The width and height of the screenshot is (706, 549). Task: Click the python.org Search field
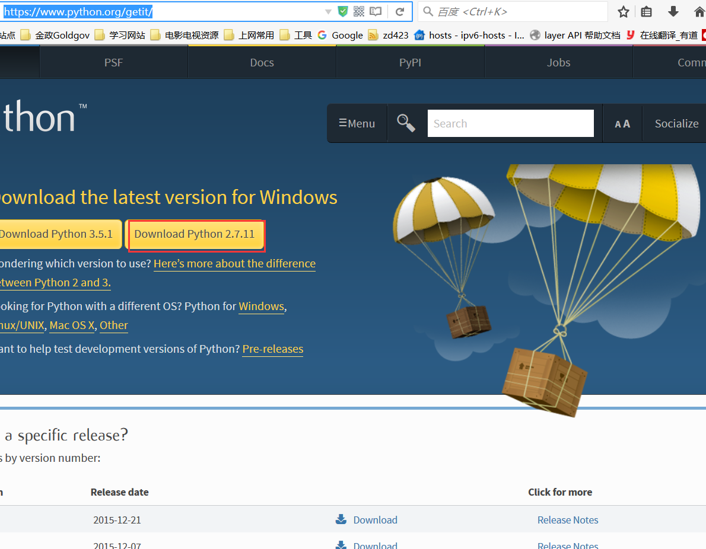point(511,123)
